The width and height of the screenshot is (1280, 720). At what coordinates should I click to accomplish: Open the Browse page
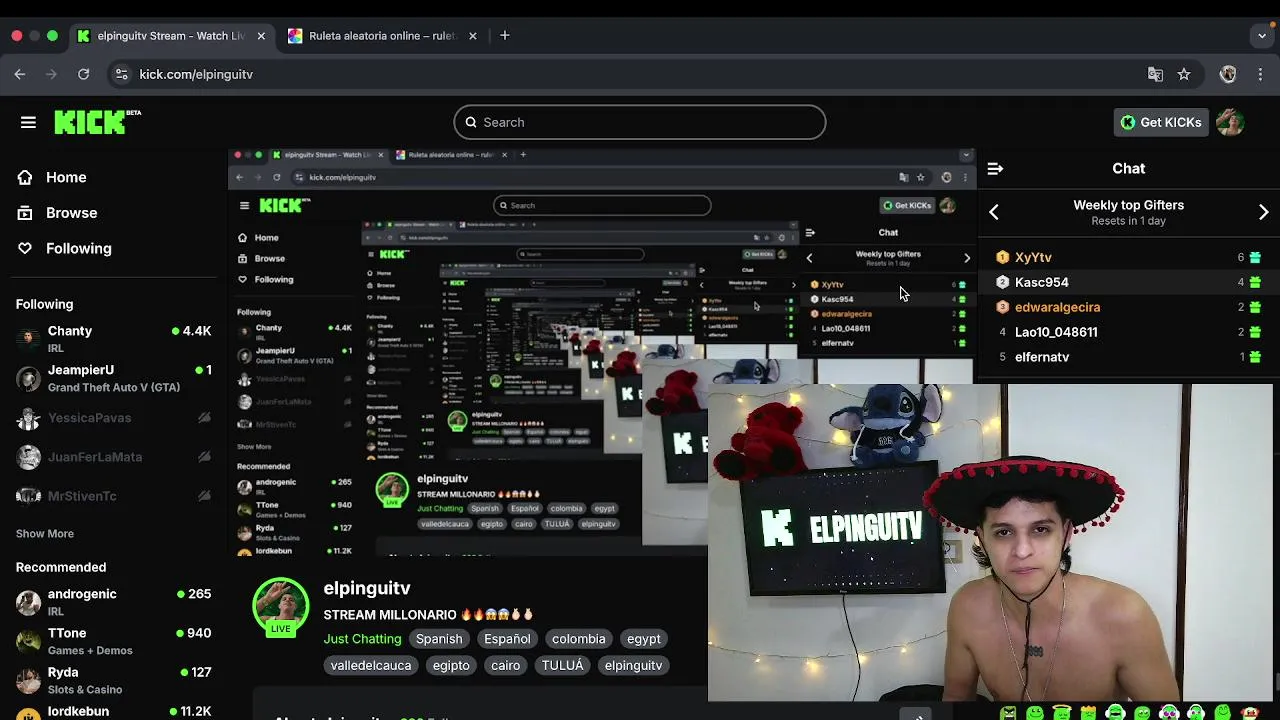tap(71, 213)
